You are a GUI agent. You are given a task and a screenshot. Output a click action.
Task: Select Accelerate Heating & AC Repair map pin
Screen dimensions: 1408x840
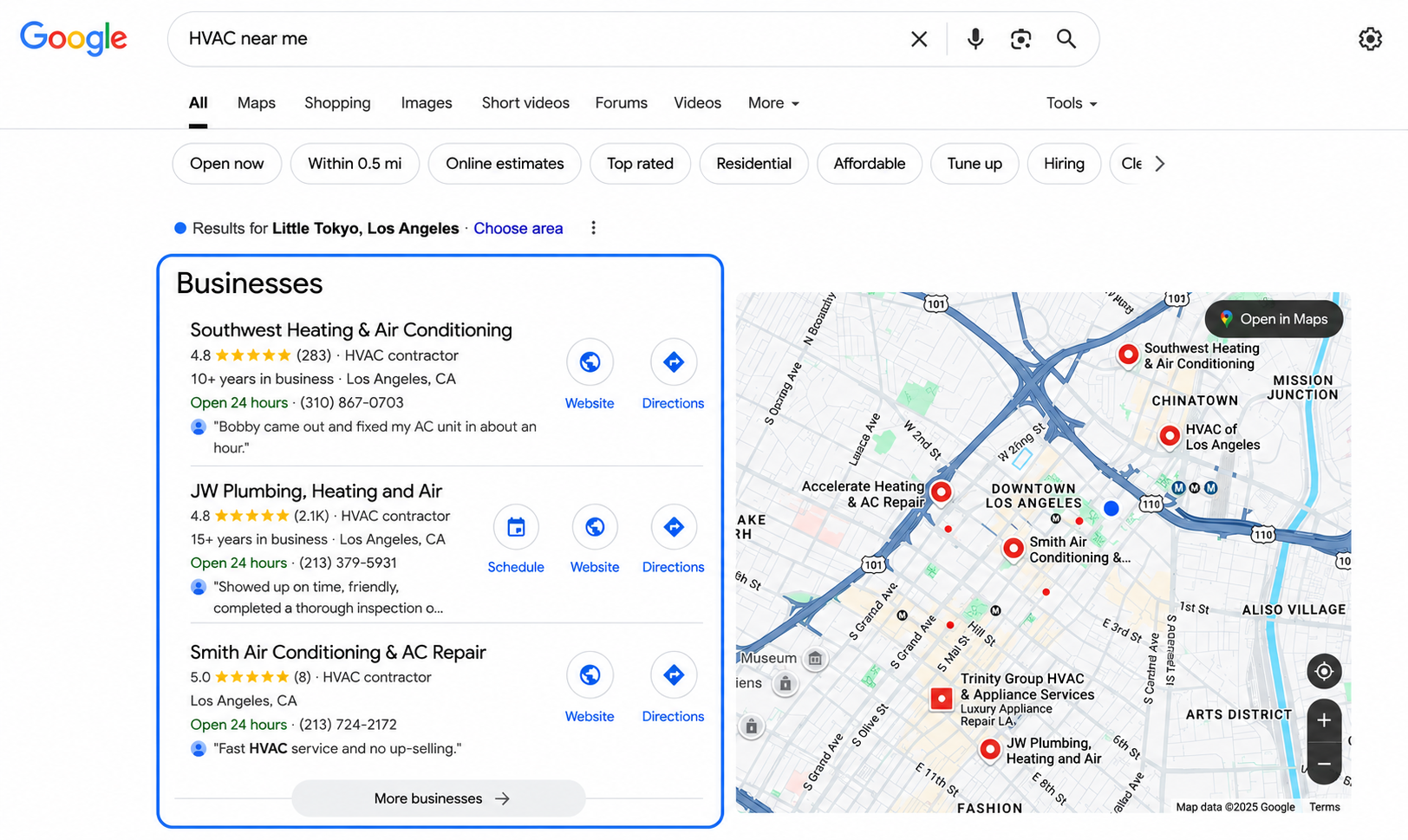point(941,492)
